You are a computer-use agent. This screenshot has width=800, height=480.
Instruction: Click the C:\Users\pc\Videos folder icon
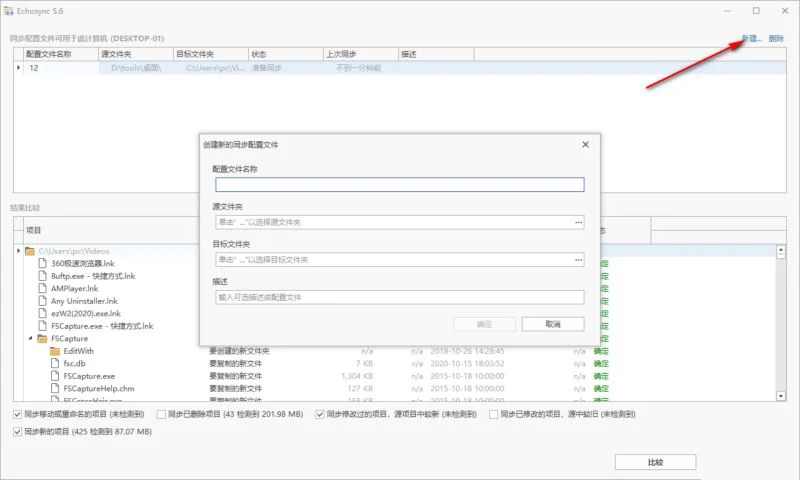(30, 251)
